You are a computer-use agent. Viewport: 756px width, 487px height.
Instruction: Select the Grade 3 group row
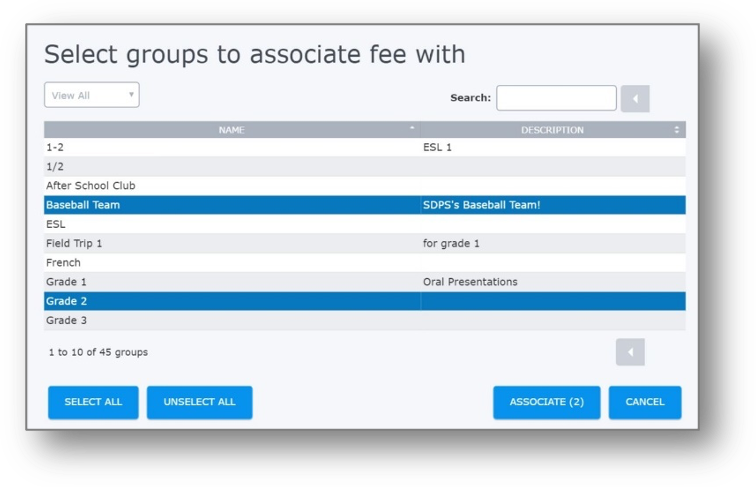(364, 321)
